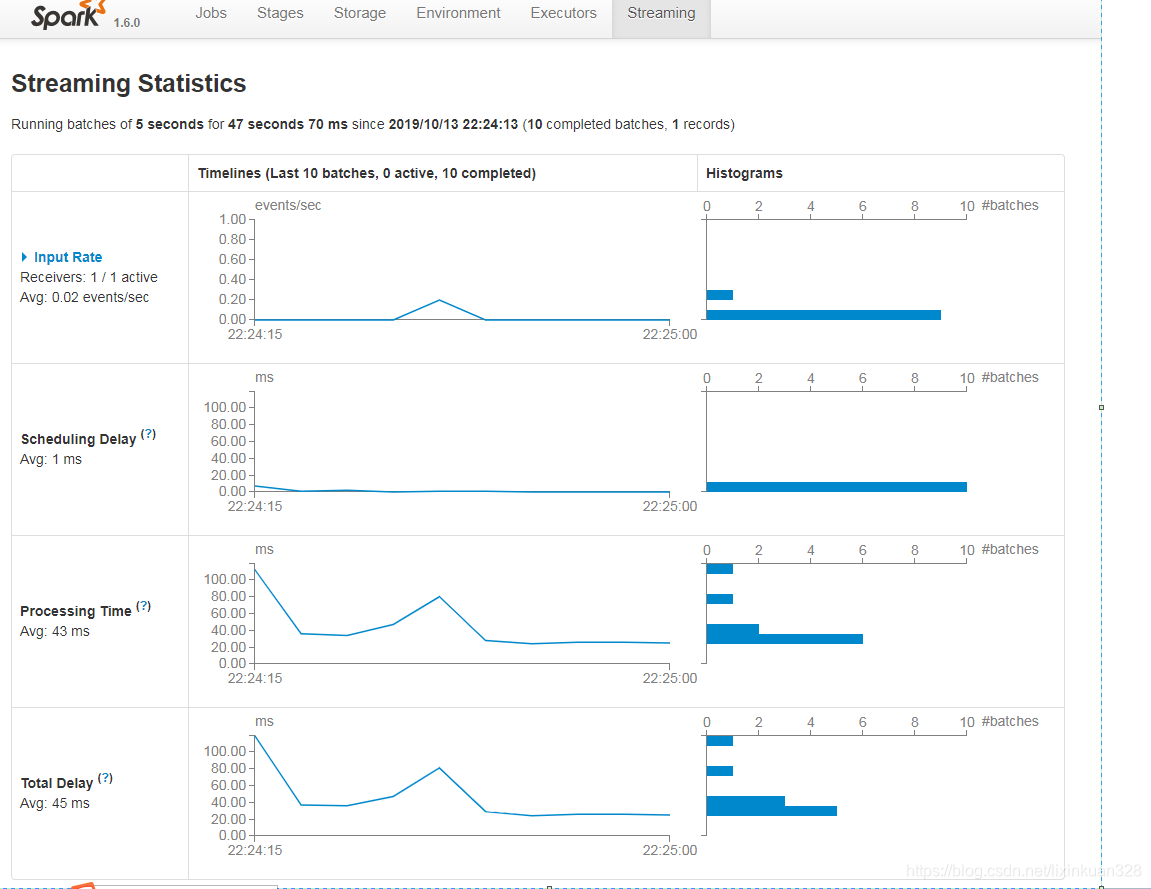The width and height of the screenshot is (1151, 889).
Task: Click the longest Scheduling Delay histogram bar
Action: [x=836, y=487]
